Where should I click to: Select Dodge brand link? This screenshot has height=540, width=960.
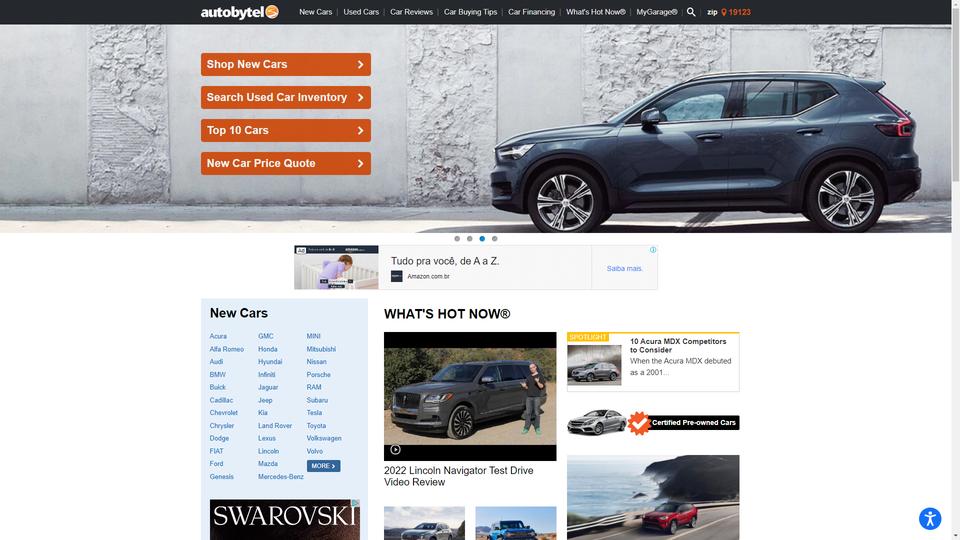tap(219, 438)
